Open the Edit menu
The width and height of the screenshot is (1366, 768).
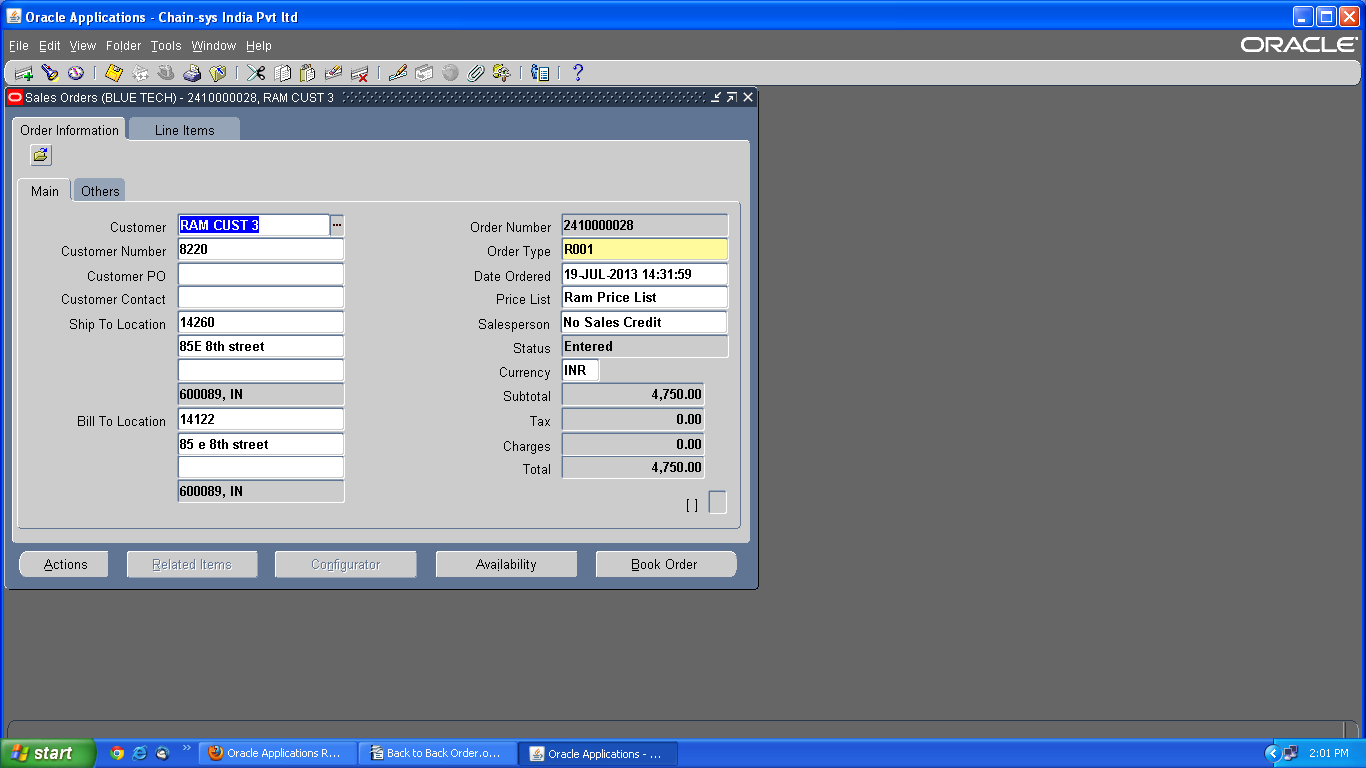click(50, 46)
